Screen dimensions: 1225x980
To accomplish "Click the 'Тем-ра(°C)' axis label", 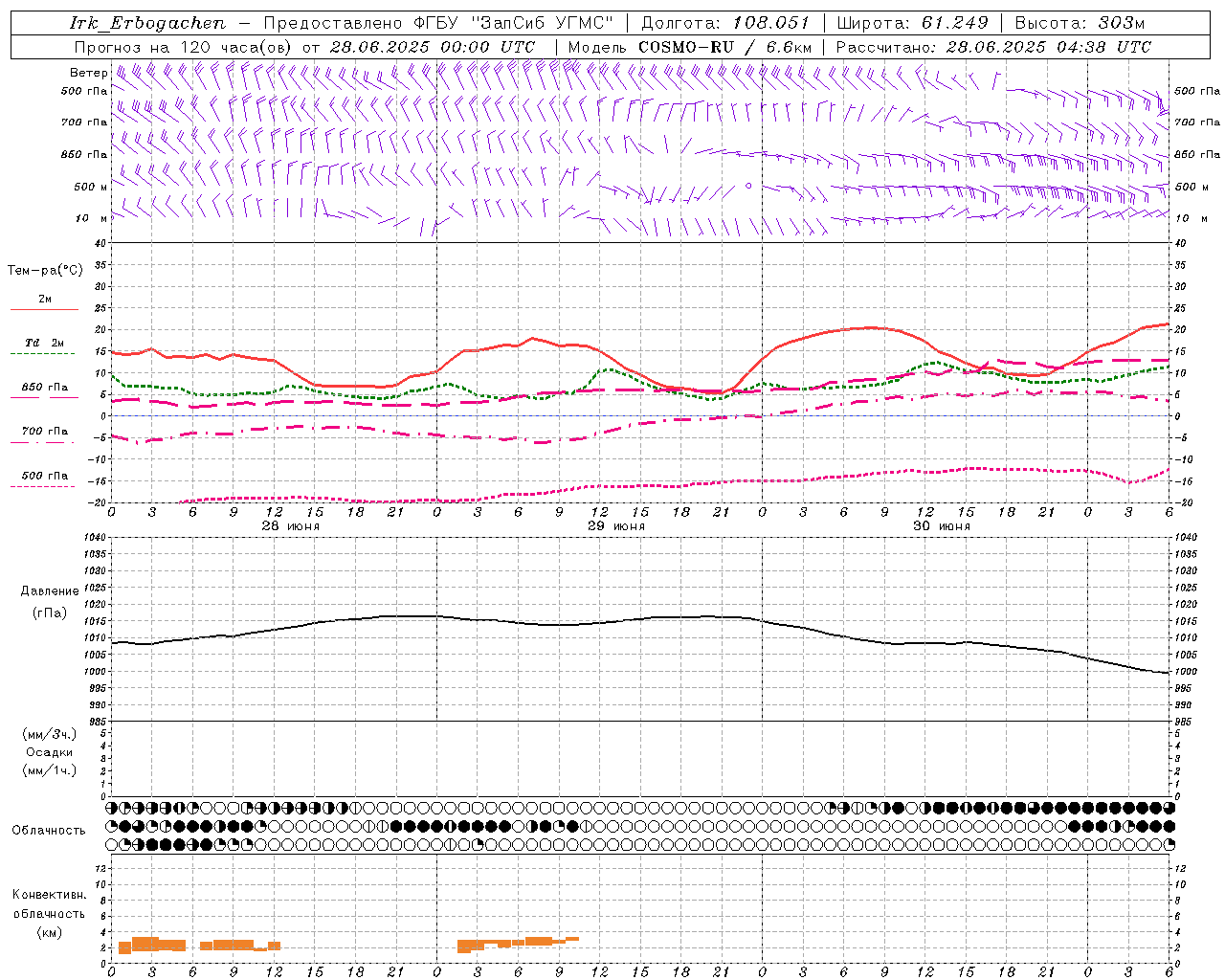I will click(x=45, y=271).
